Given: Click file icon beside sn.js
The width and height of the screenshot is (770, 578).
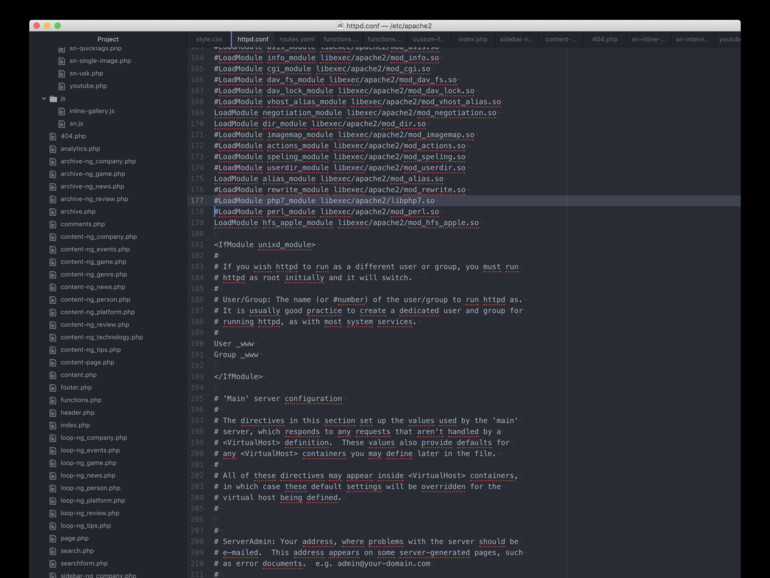Looking at the screenshot, I should [61, 124].
